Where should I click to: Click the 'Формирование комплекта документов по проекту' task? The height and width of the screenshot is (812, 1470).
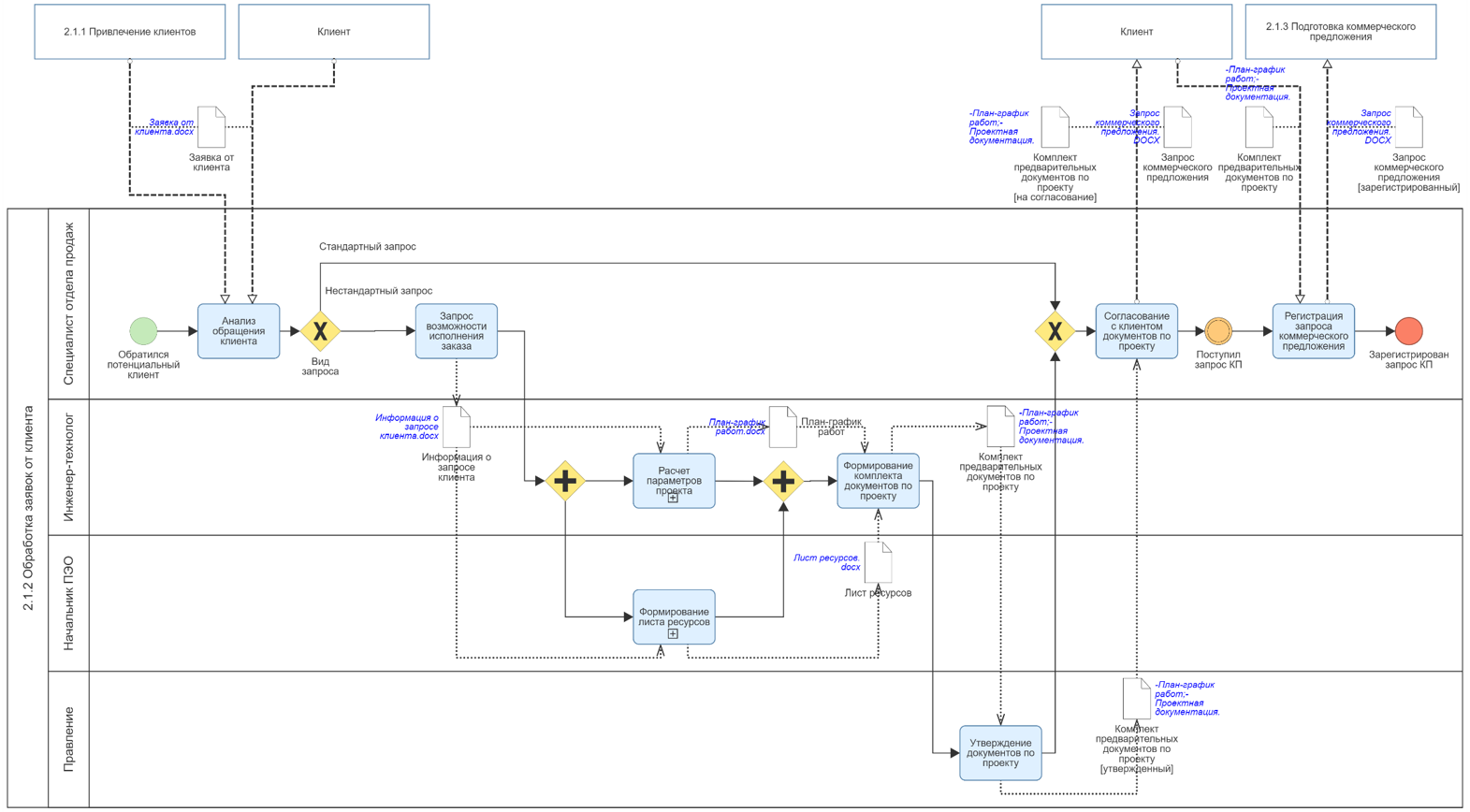[878, 481]
